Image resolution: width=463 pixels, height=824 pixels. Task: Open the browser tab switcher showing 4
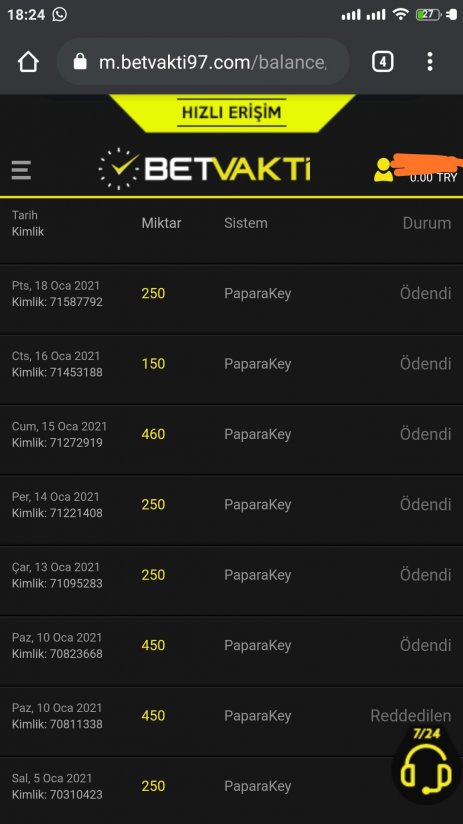(382, 62)
